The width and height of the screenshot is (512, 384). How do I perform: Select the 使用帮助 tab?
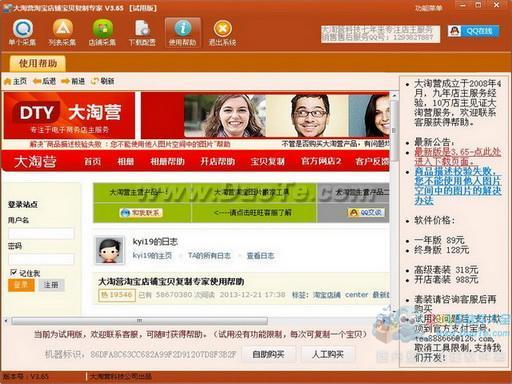tap(38, 63)
